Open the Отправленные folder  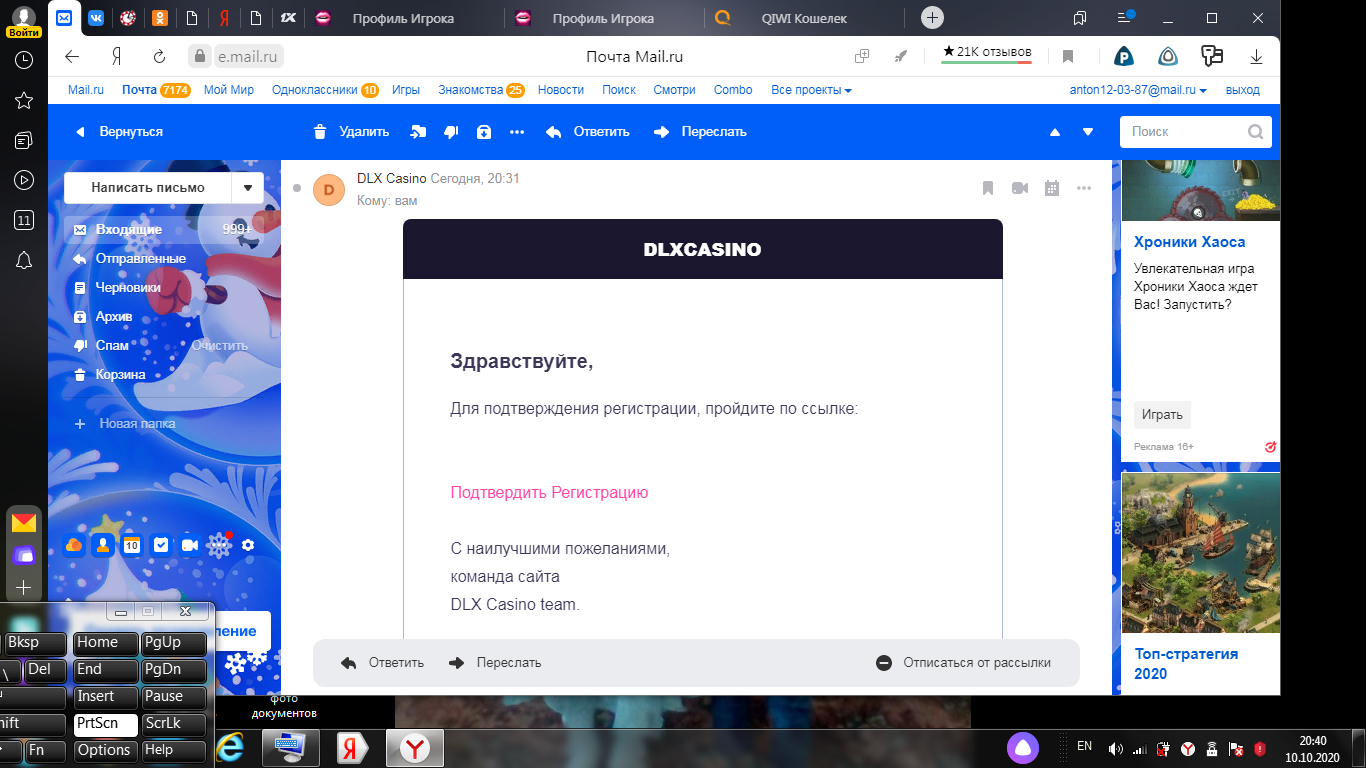point(164,258)
